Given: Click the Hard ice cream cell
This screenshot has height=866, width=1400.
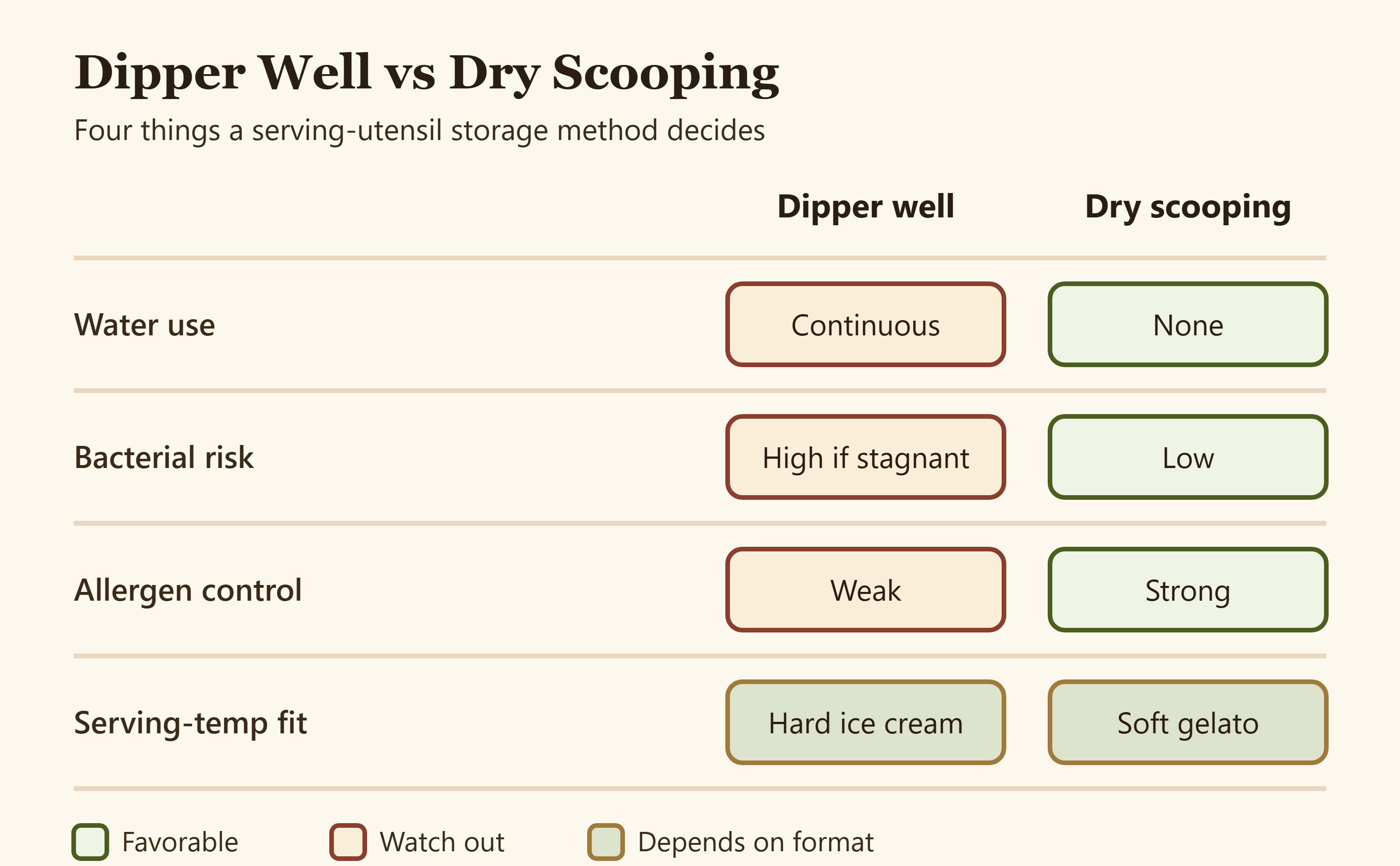Looking at the screenshot, I should (865, 722).
